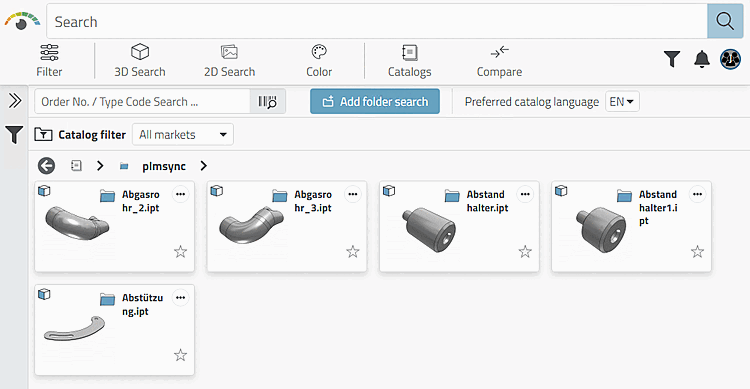
Task: Click the sidebar funnel filter icon
Action: coord(14,134)
